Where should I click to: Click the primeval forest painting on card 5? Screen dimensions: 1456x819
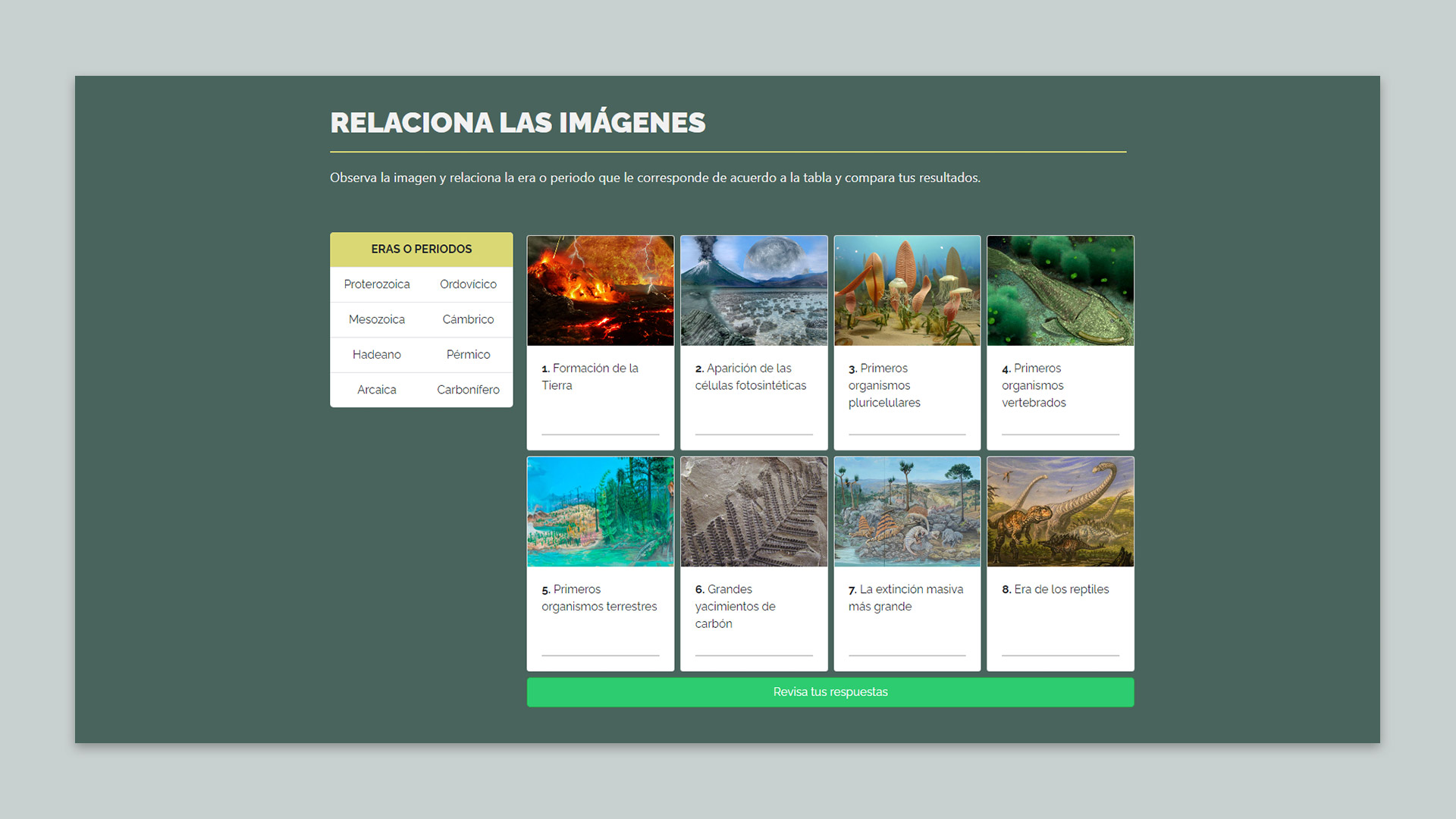[x=600, y=511]
